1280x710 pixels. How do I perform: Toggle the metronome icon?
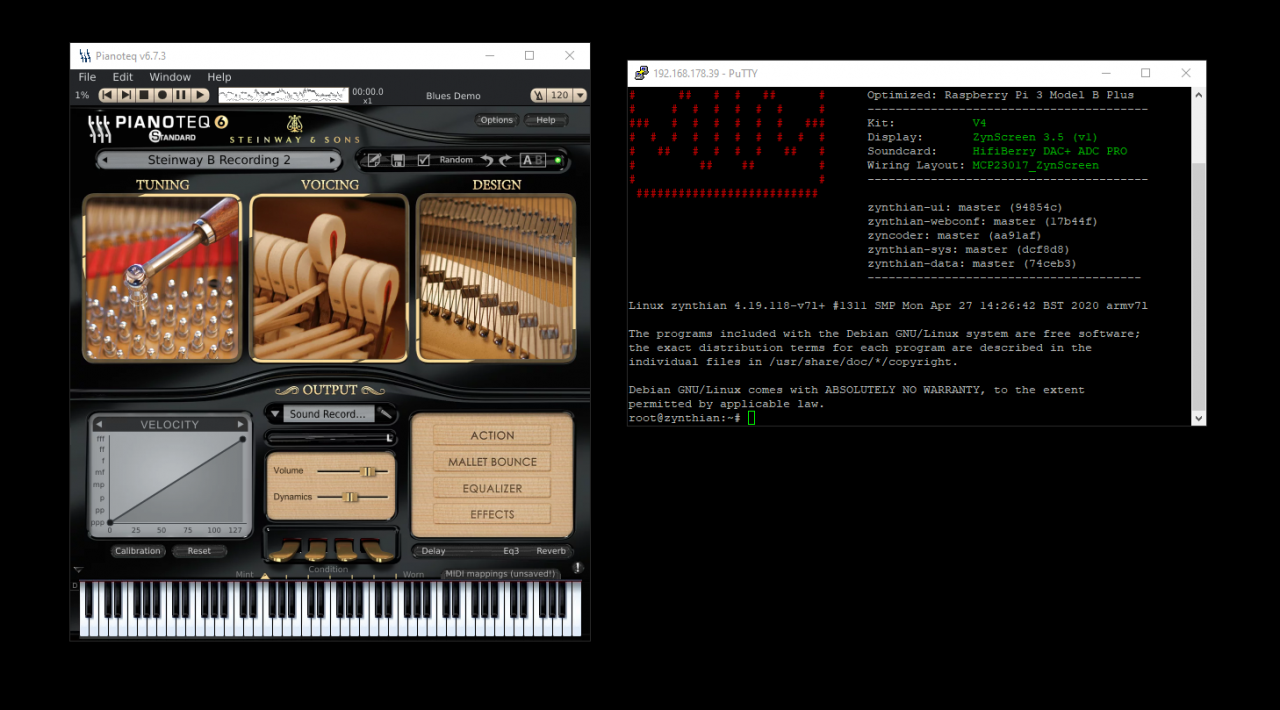point(539,95)
